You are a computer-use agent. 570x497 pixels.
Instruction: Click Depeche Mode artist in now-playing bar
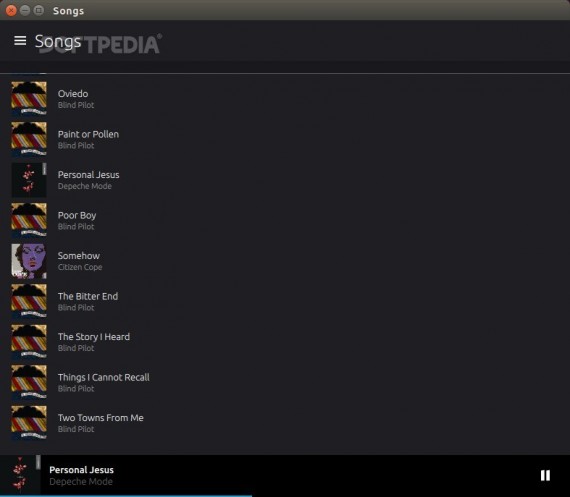coord(81,482)
